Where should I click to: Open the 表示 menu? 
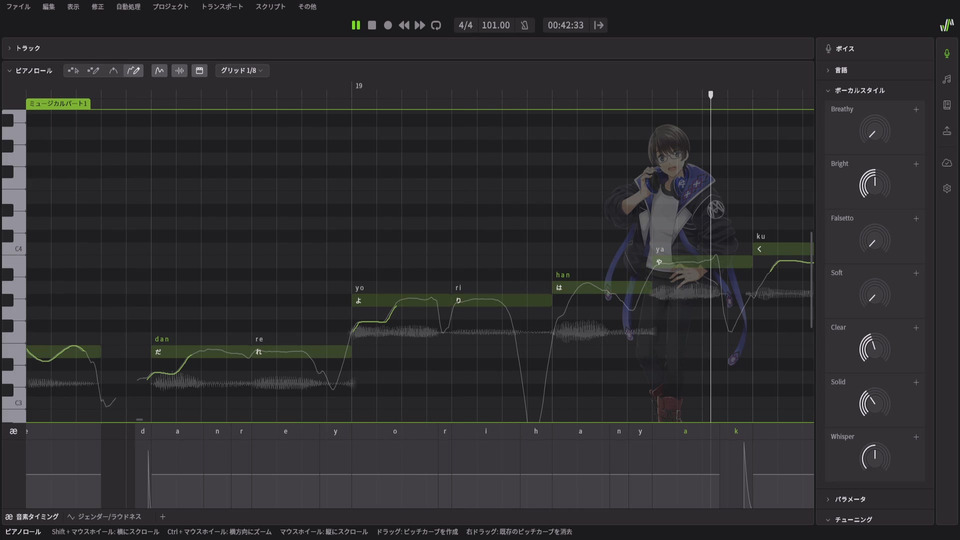tap(73, 7)
